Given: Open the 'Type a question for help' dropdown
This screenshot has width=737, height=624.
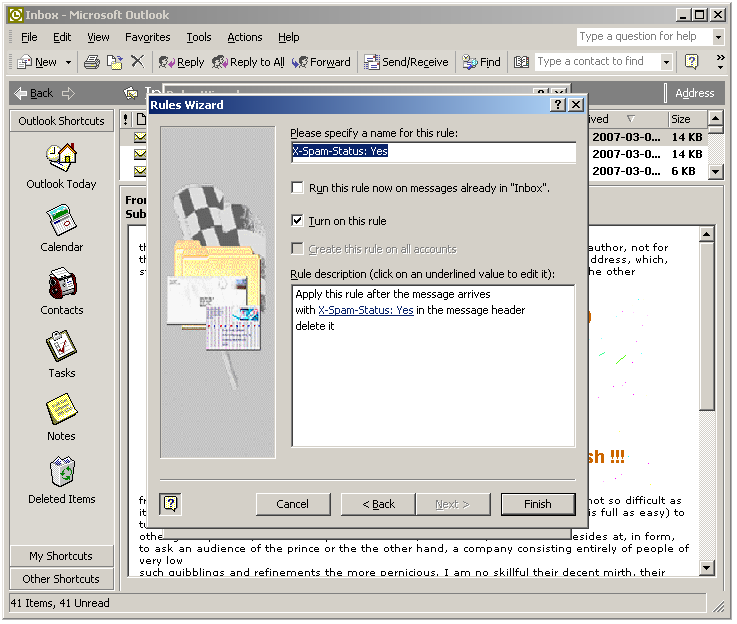Looking at the screenshot, I should click(718, 37).
